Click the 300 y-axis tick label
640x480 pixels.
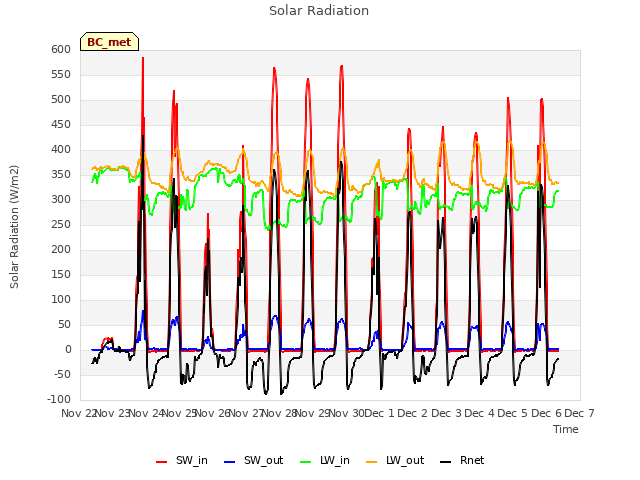pos(61,199)
